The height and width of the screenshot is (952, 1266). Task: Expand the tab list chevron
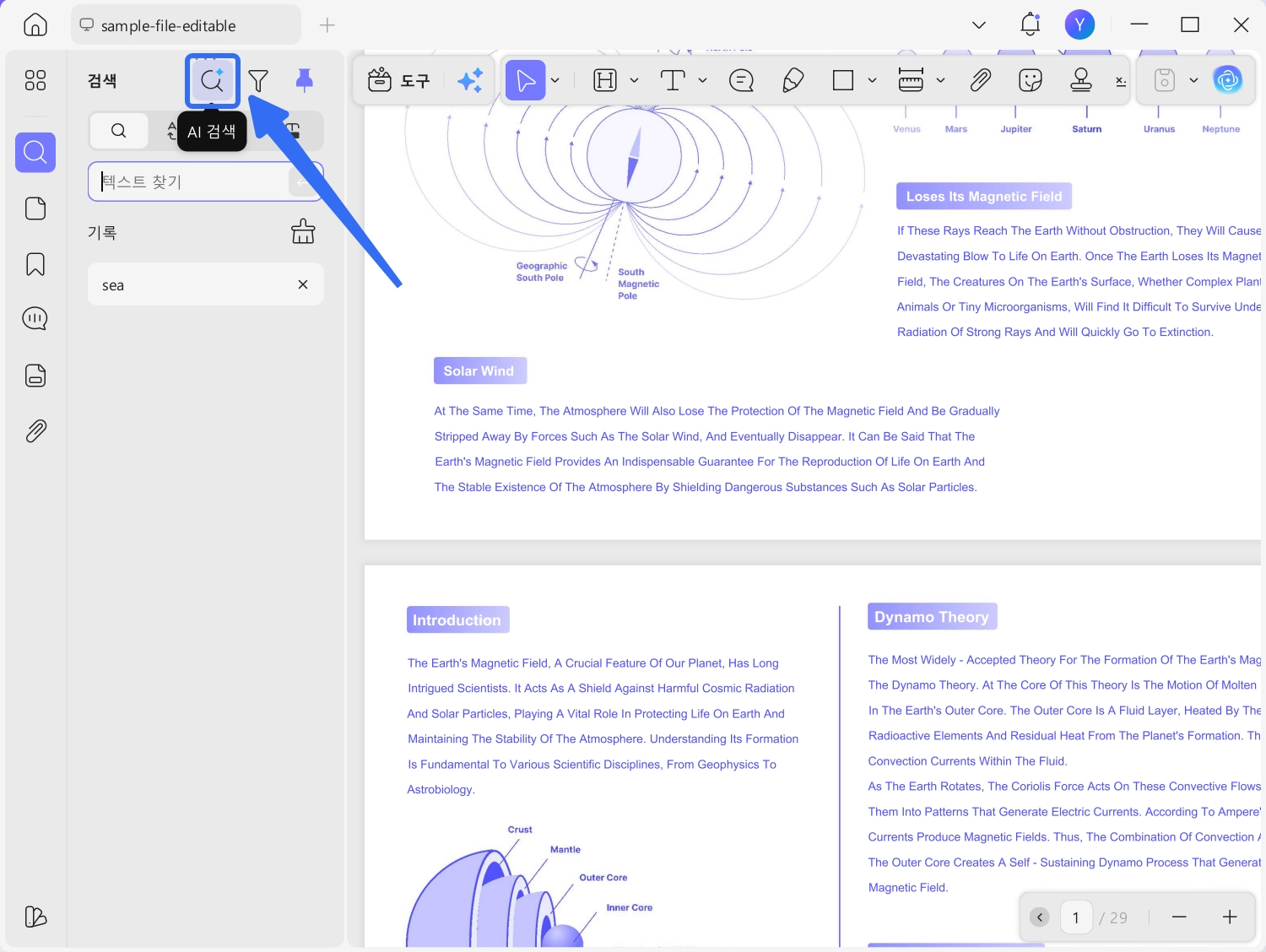[x=979, y=25]
